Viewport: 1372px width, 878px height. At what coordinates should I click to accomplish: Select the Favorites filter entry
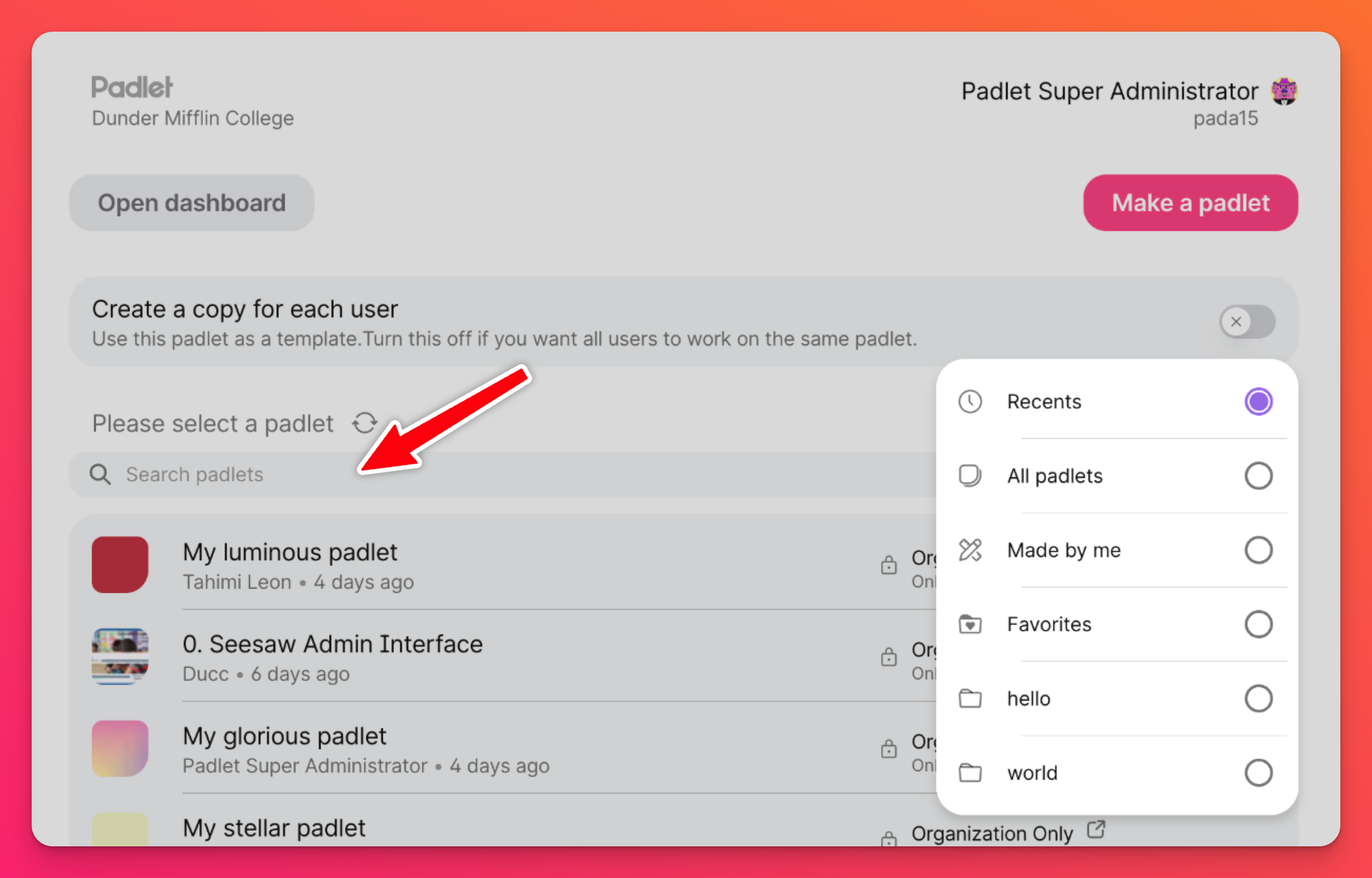tap(1049, 624)
